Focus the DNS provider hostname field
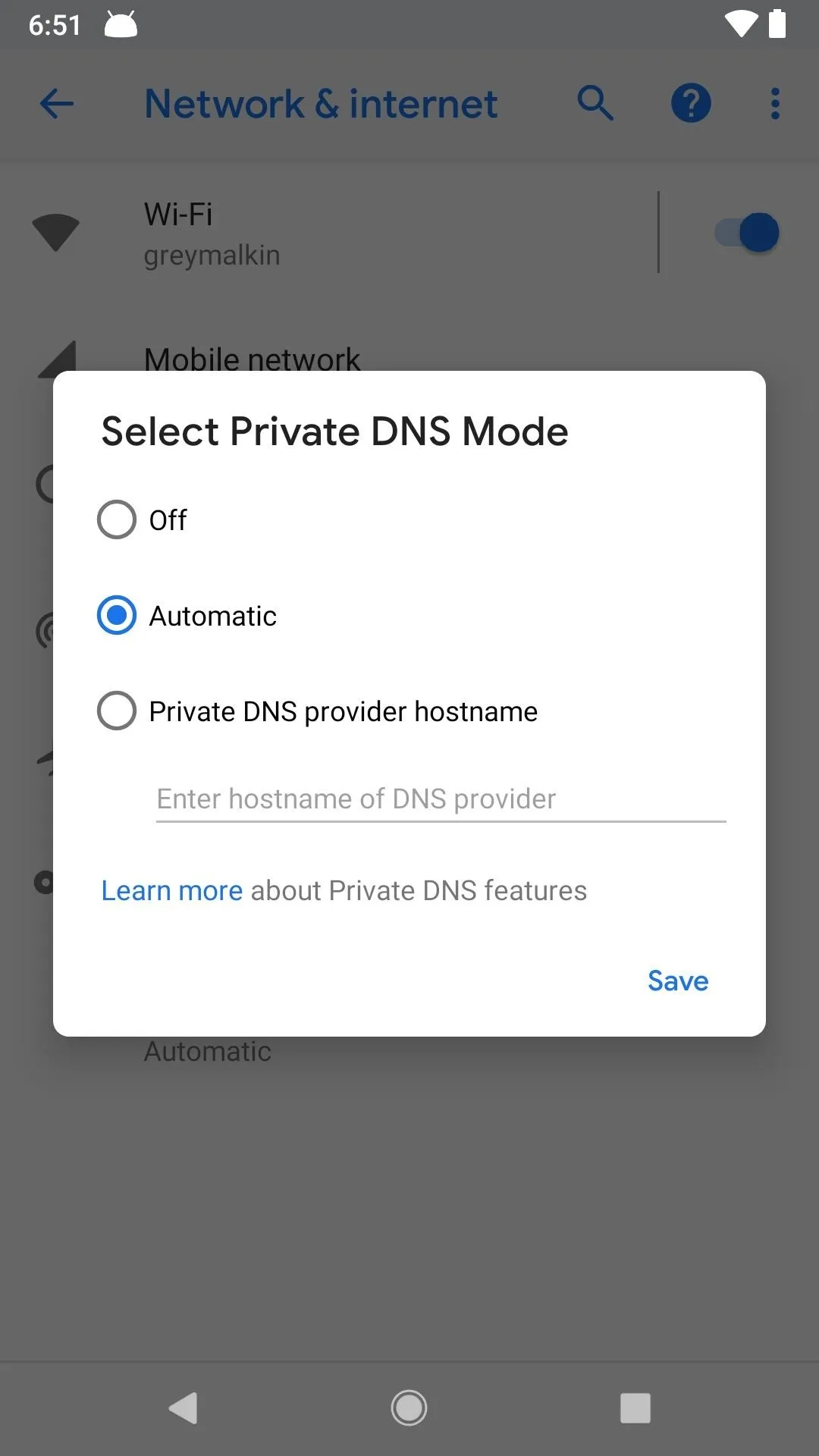This screenshot has height=1456, width=819. click(441, 799)
